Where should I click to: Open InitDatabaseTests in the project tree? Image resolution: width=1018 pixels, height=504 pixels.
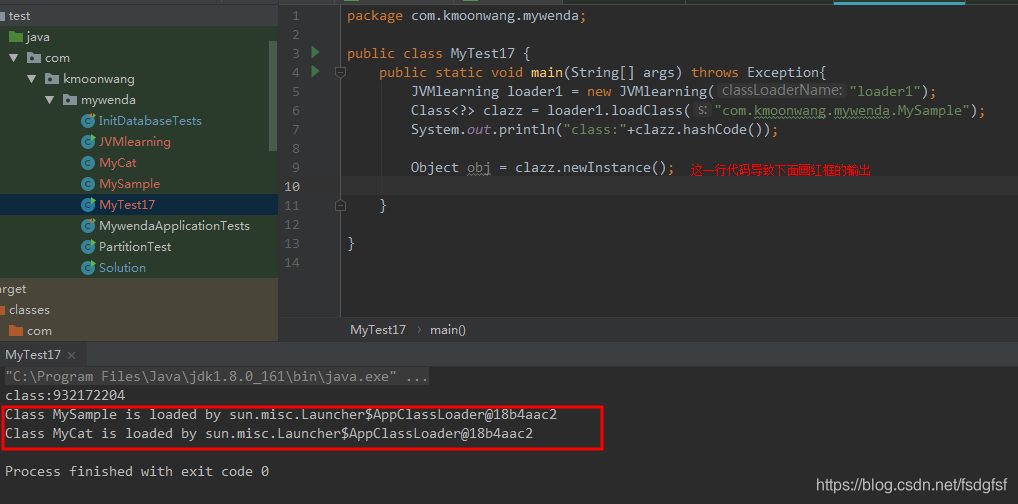click(x=150, y=121)
